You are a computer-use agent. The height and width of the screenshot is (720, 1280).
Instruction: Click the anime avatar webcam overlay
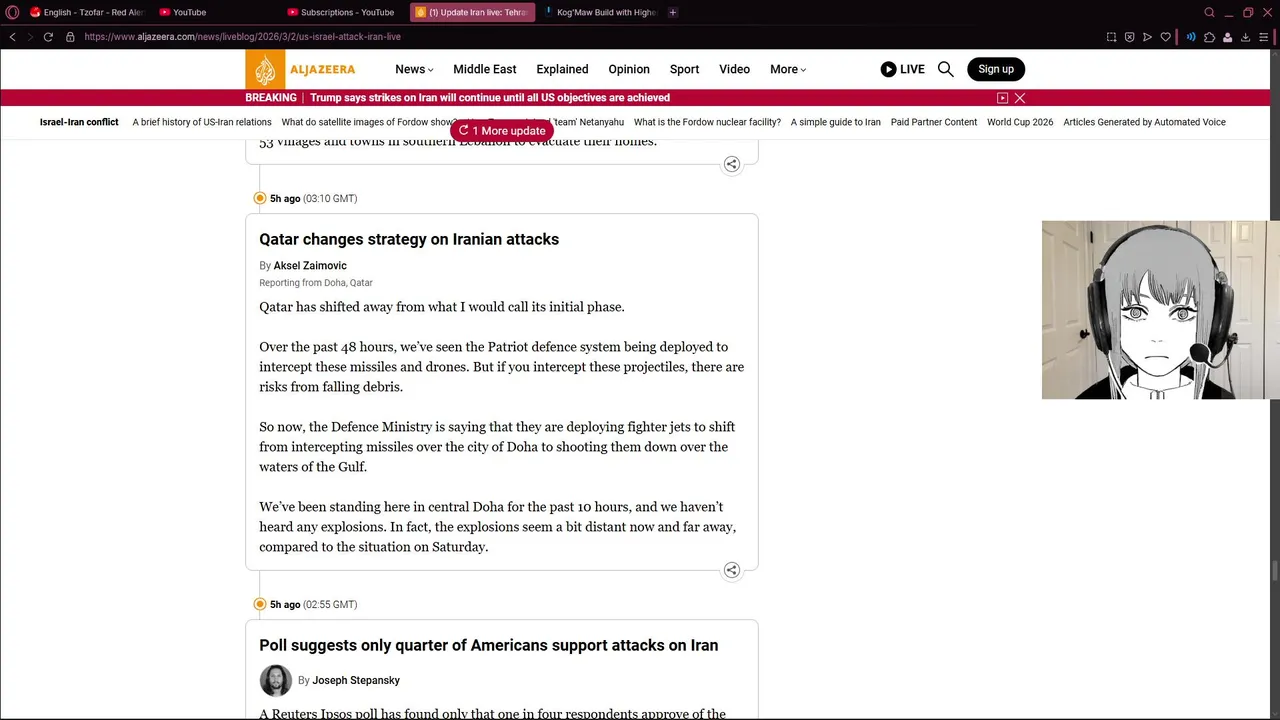[1160, 310]
